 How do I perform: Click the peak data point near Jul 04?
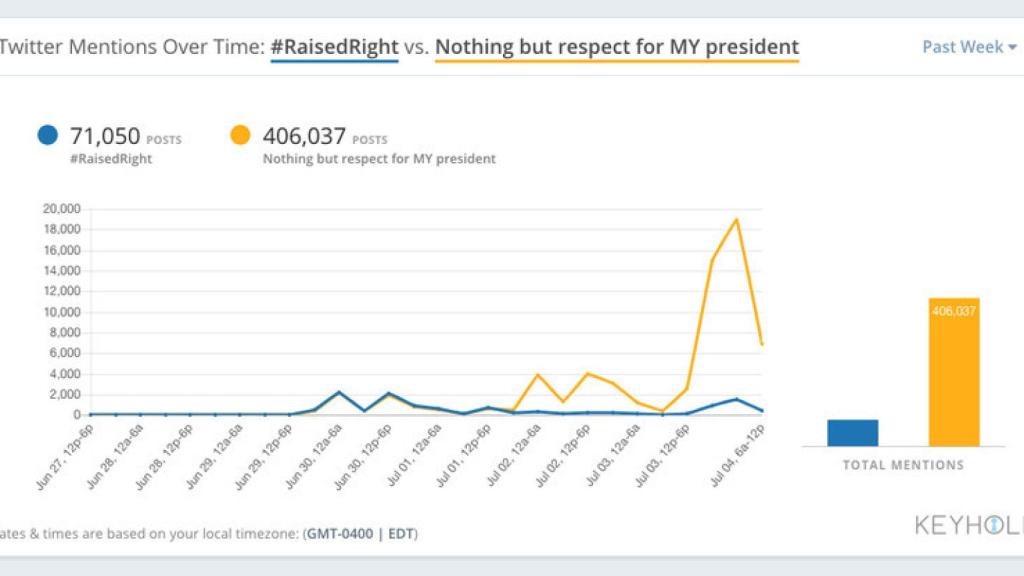[737, 219]
